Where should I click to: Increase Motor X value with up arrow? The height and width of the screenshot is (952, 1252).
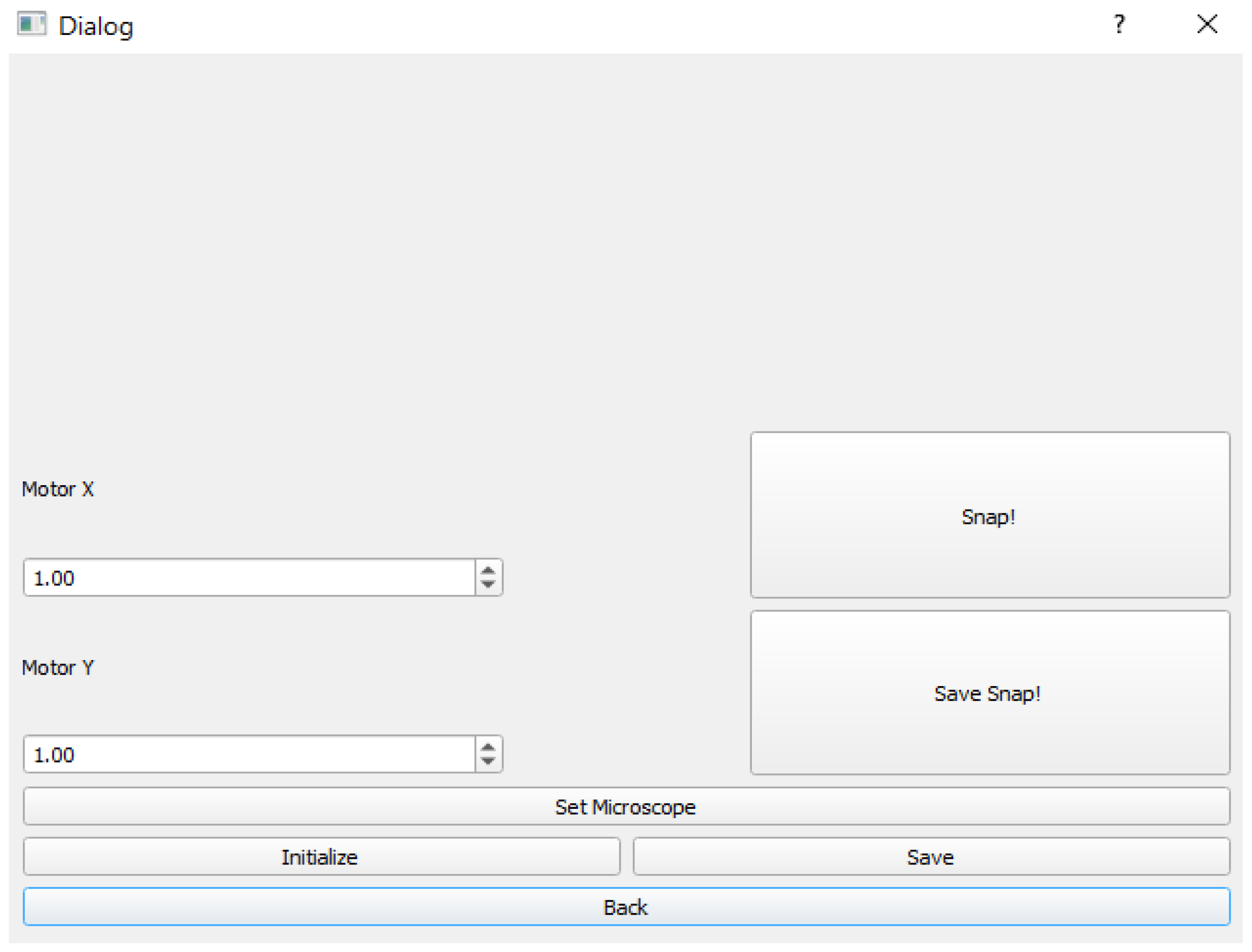(x=488, y=570)
